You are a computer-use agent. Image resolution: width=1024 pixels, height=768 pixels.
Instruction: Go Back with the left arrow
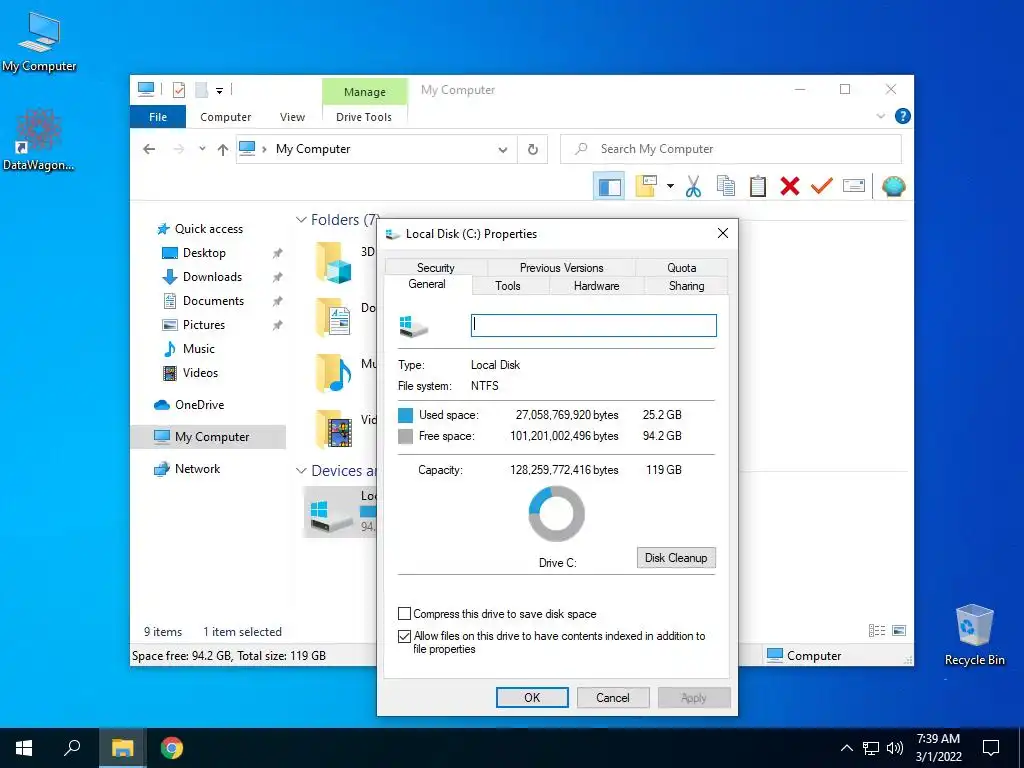(149, 150)
